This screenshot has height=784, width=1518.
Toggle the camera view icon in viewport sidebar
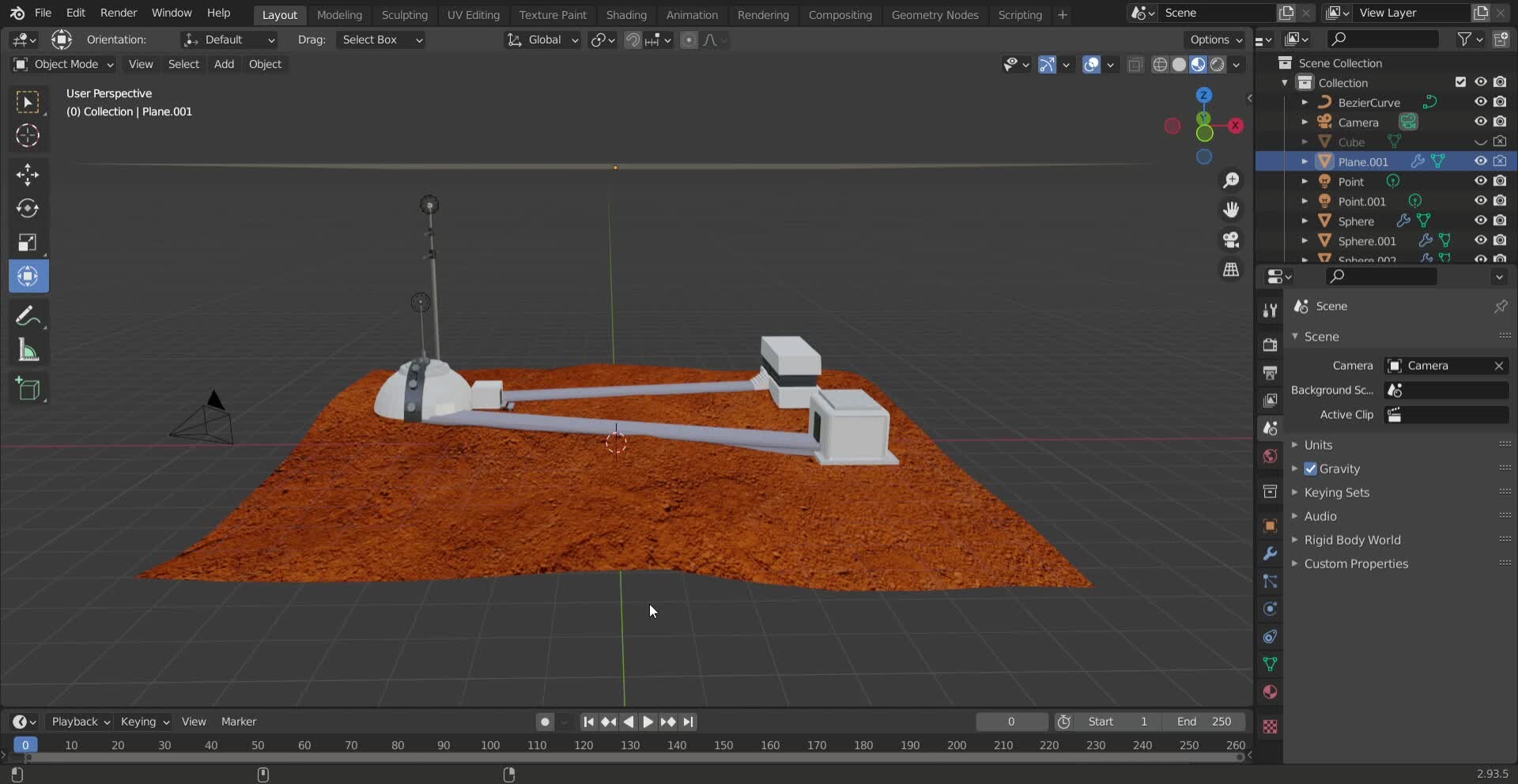click(x=1231, y=239)
